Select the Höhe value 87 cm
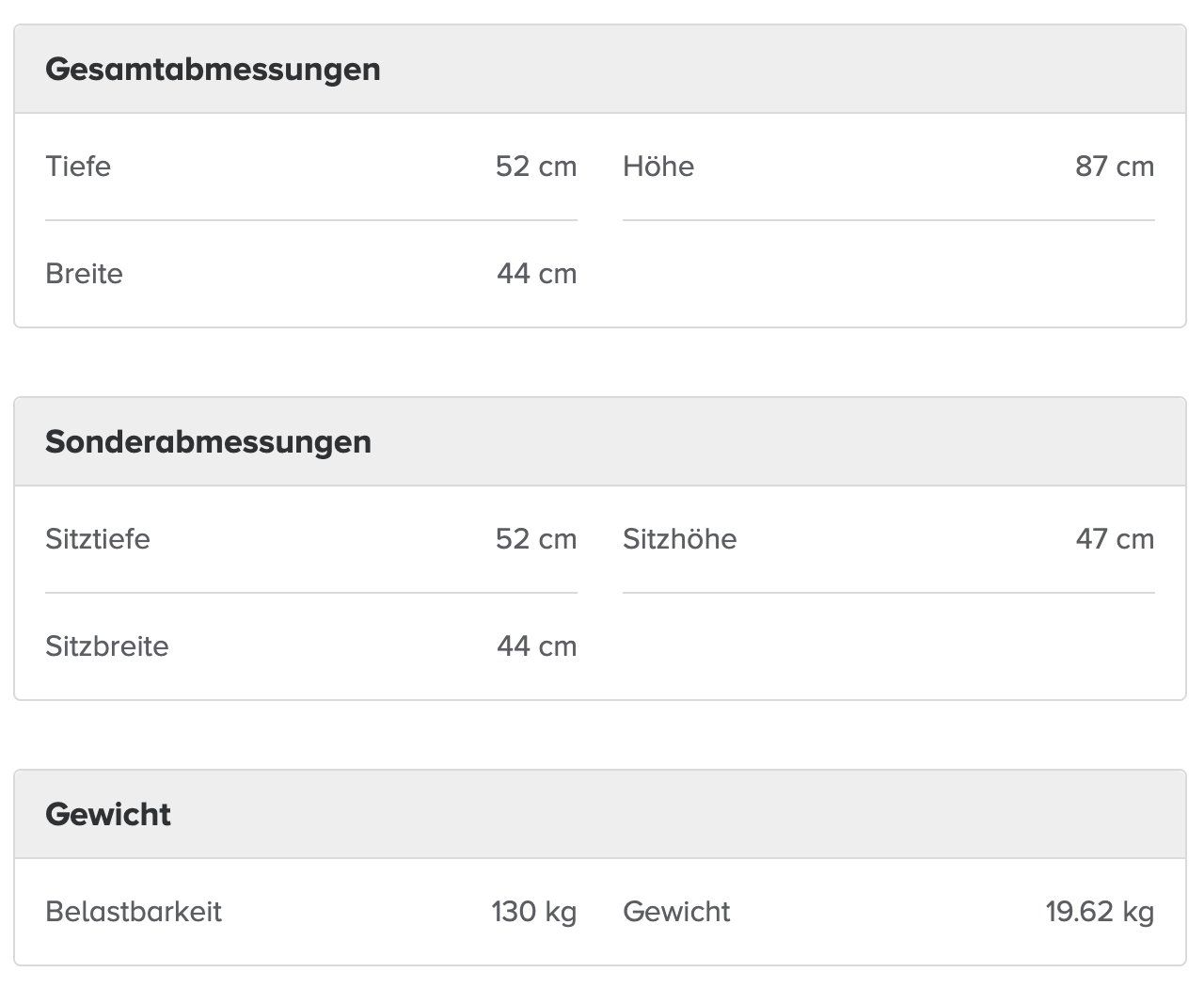 pos(1115,167)
